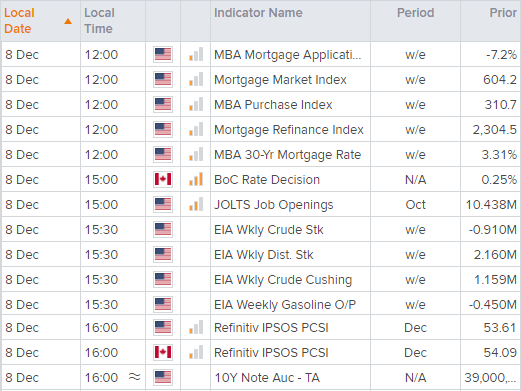Click the approximate time symbol beside 10Y Note Auction

(x=134, y=377)
